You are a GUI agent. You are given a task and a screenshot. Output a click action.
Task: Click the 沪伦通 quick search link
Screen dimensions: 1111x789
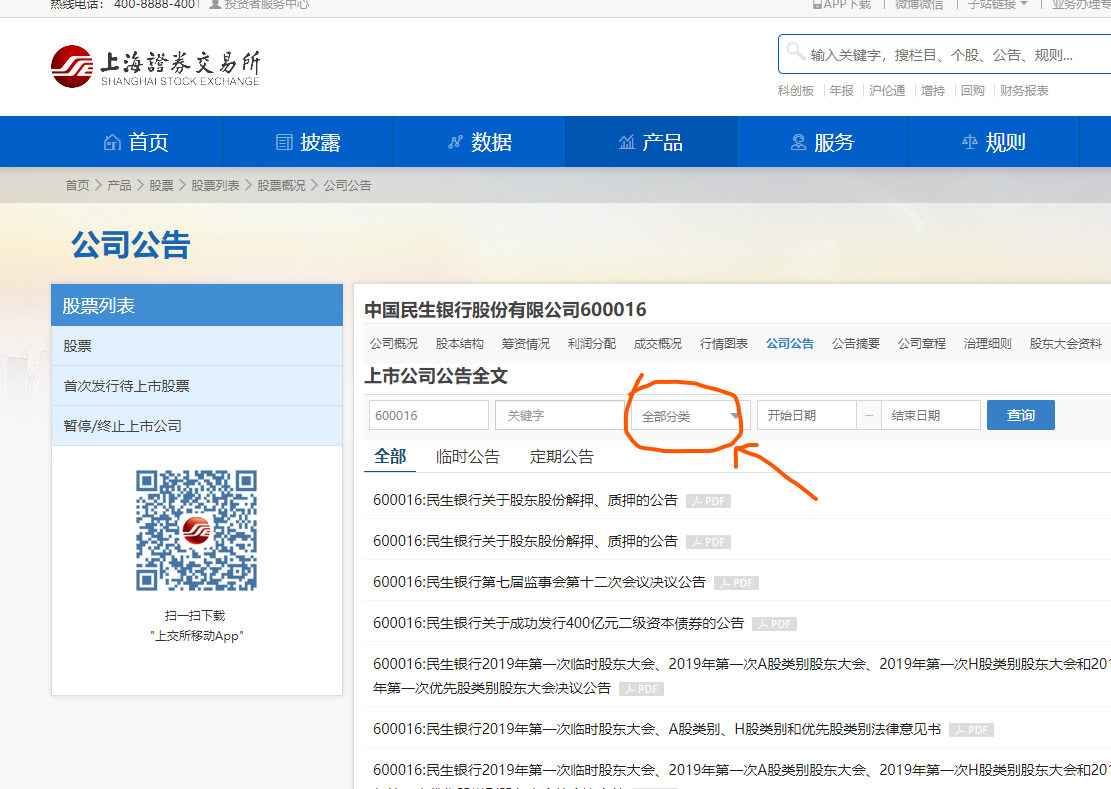click(x=887, y=91)
